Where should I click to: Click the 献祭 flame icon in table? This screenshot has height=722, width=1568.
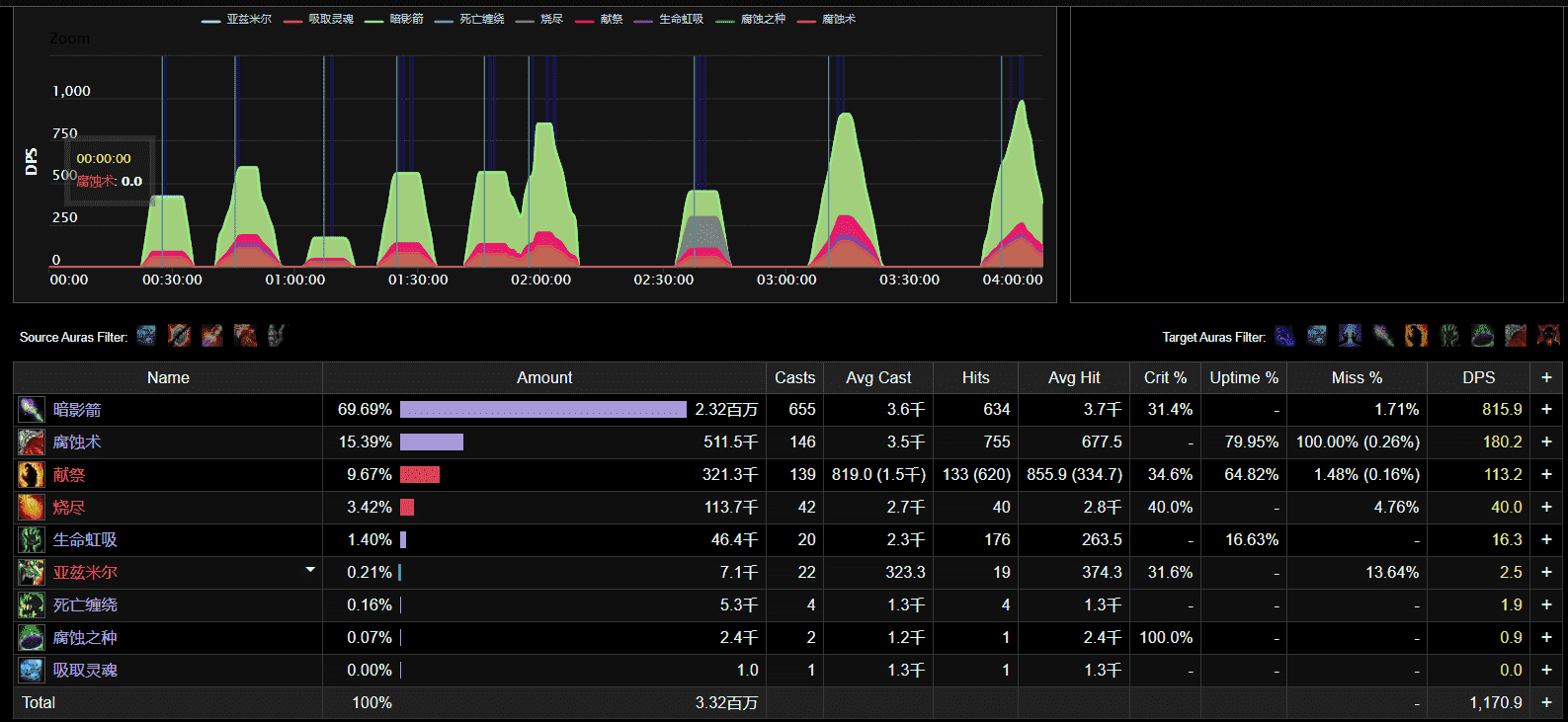point(32,474)
